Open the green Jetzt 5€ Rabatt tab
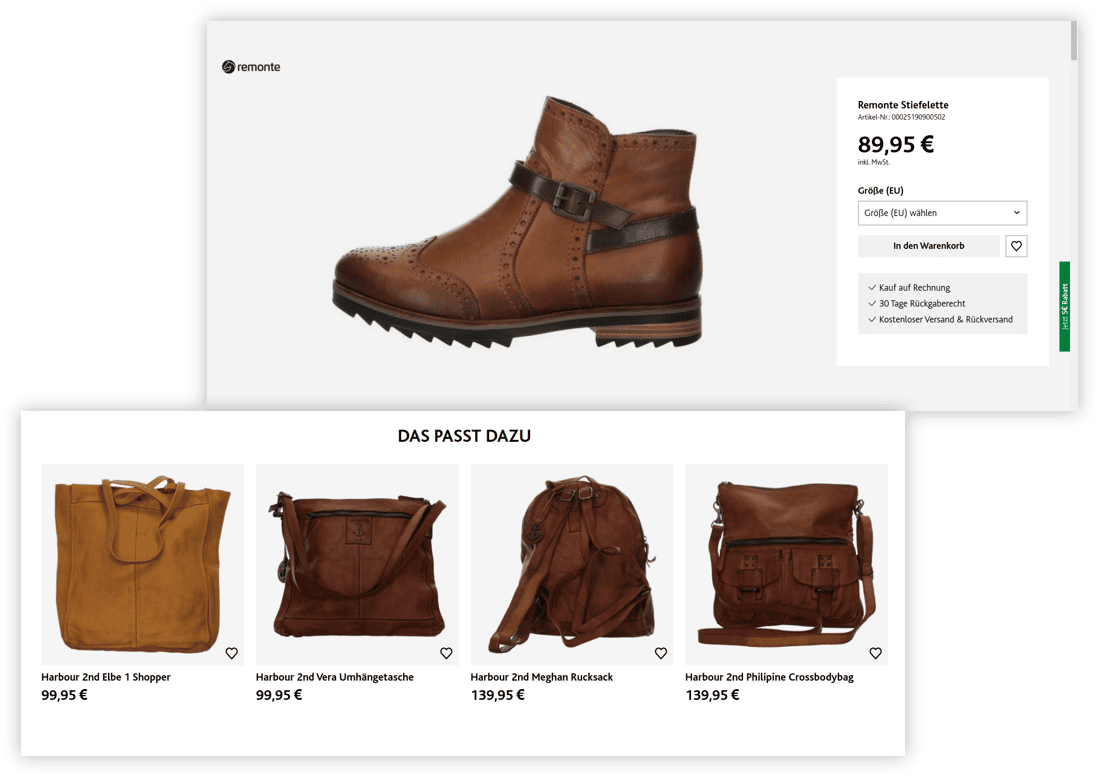Screen dimensions: 1099x777 click(x=1064, y=306)
